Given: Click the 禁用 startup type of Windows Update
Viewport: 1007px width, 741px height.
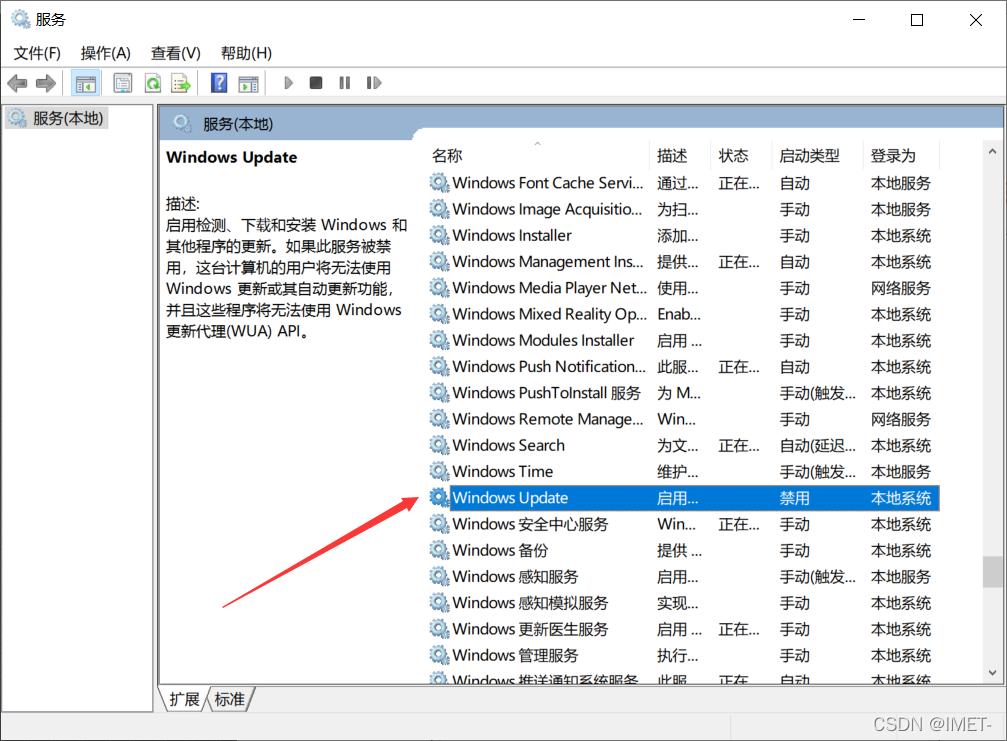Looking at the screenshot, I should tap(794, 498).
